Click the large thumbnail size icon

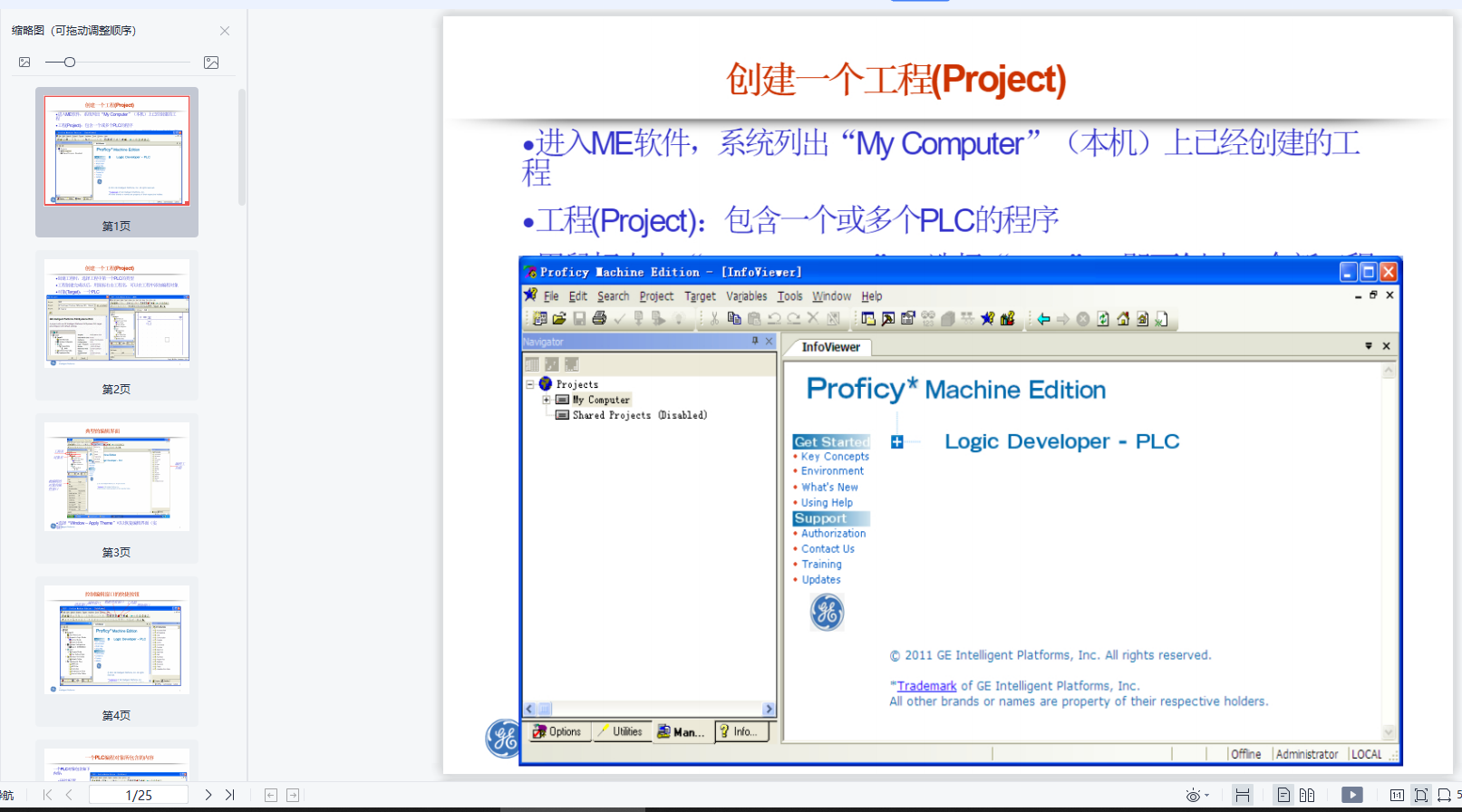point(211,63)
